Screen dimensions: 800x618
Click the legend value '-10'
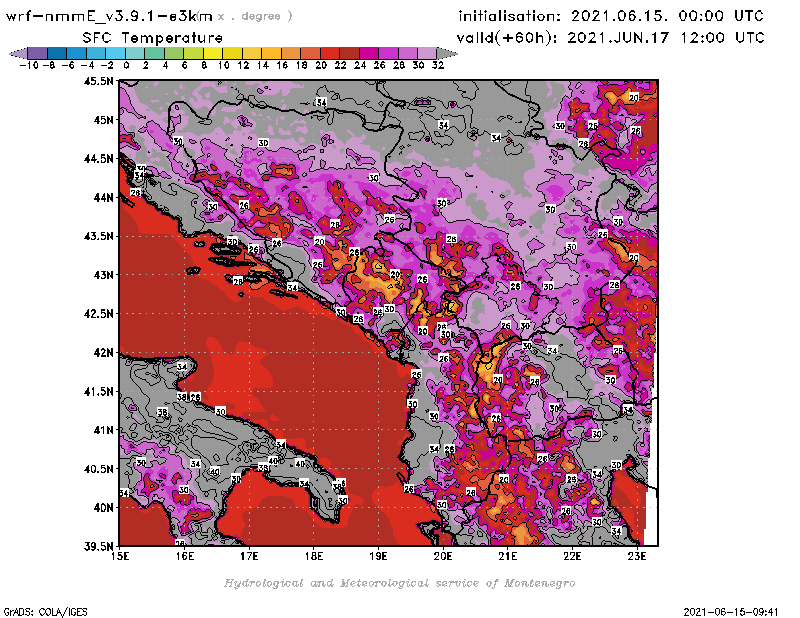tap(29, 66)
